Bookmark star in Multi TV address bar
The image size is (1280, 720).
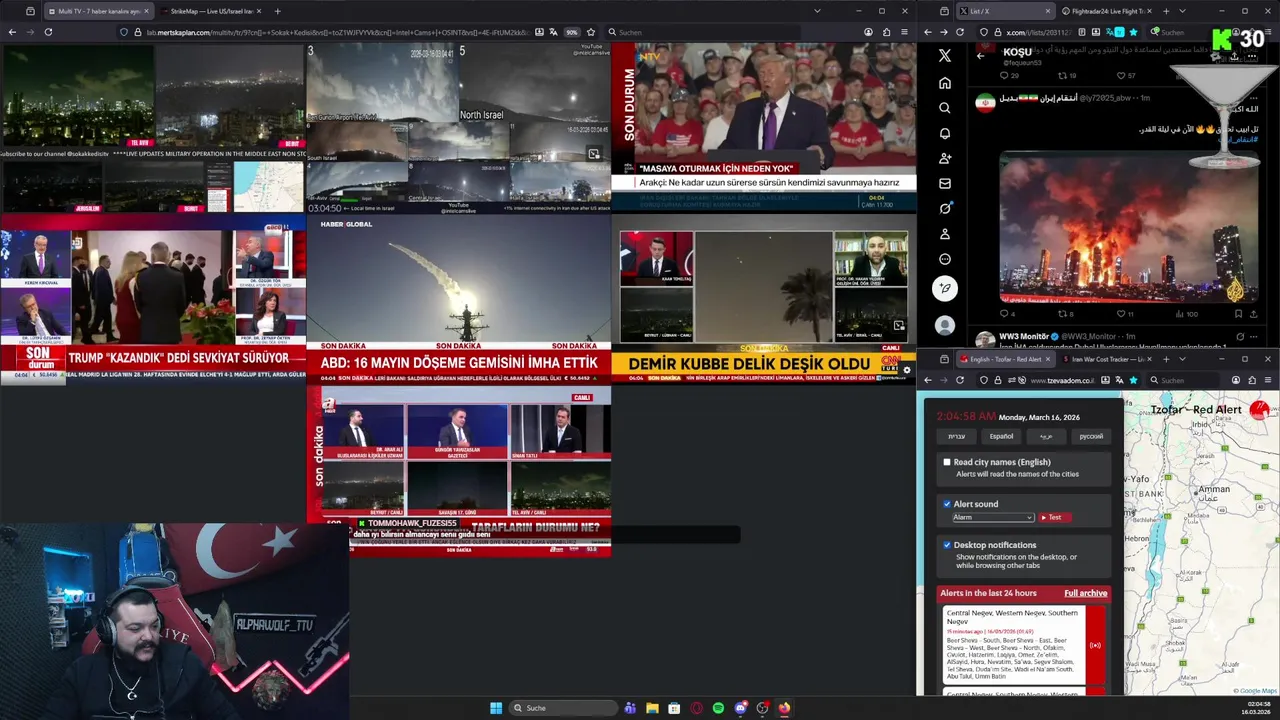591,32
